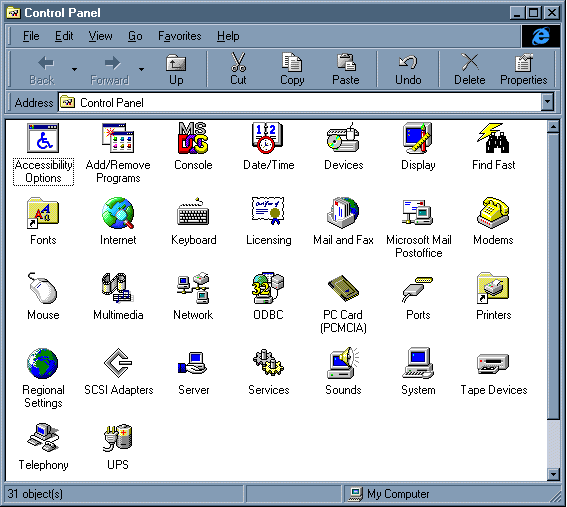Select the Mail and Fax icon
This screenshot has width=567, height=507.
343,213
